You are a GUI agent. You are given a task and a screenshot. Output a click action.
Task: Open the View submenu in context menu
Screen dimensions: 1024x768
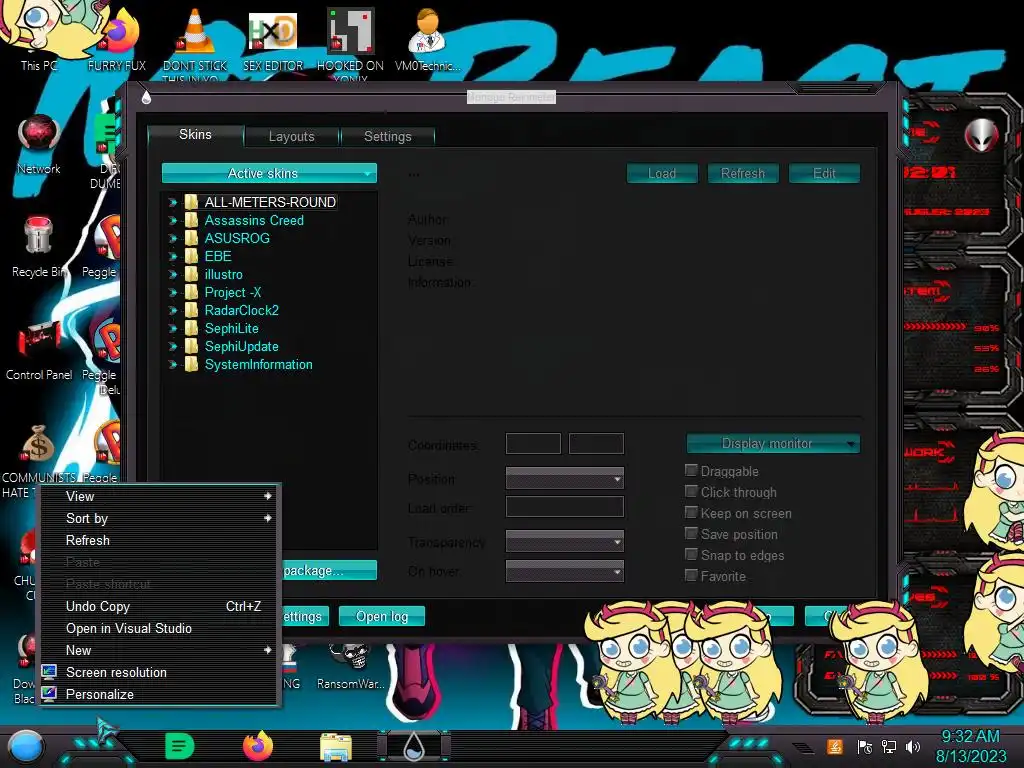(x=161, y=496)
